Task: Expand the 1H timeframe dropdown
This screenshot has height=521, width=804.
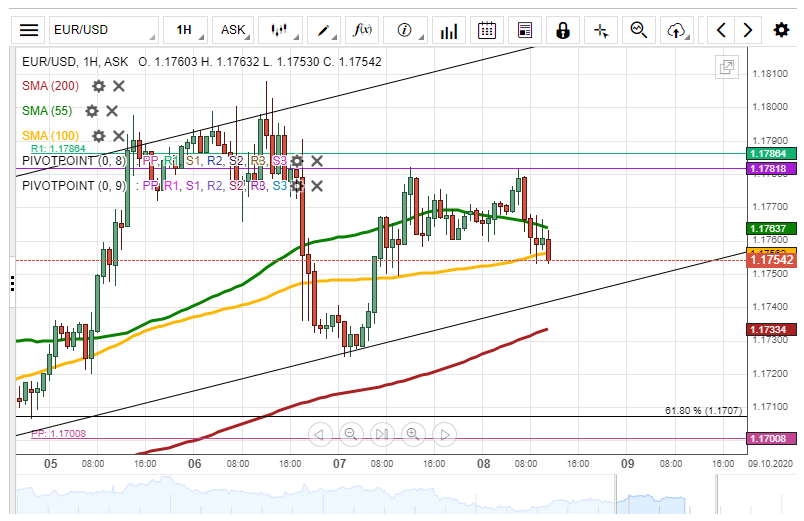Action: (186, 30)
